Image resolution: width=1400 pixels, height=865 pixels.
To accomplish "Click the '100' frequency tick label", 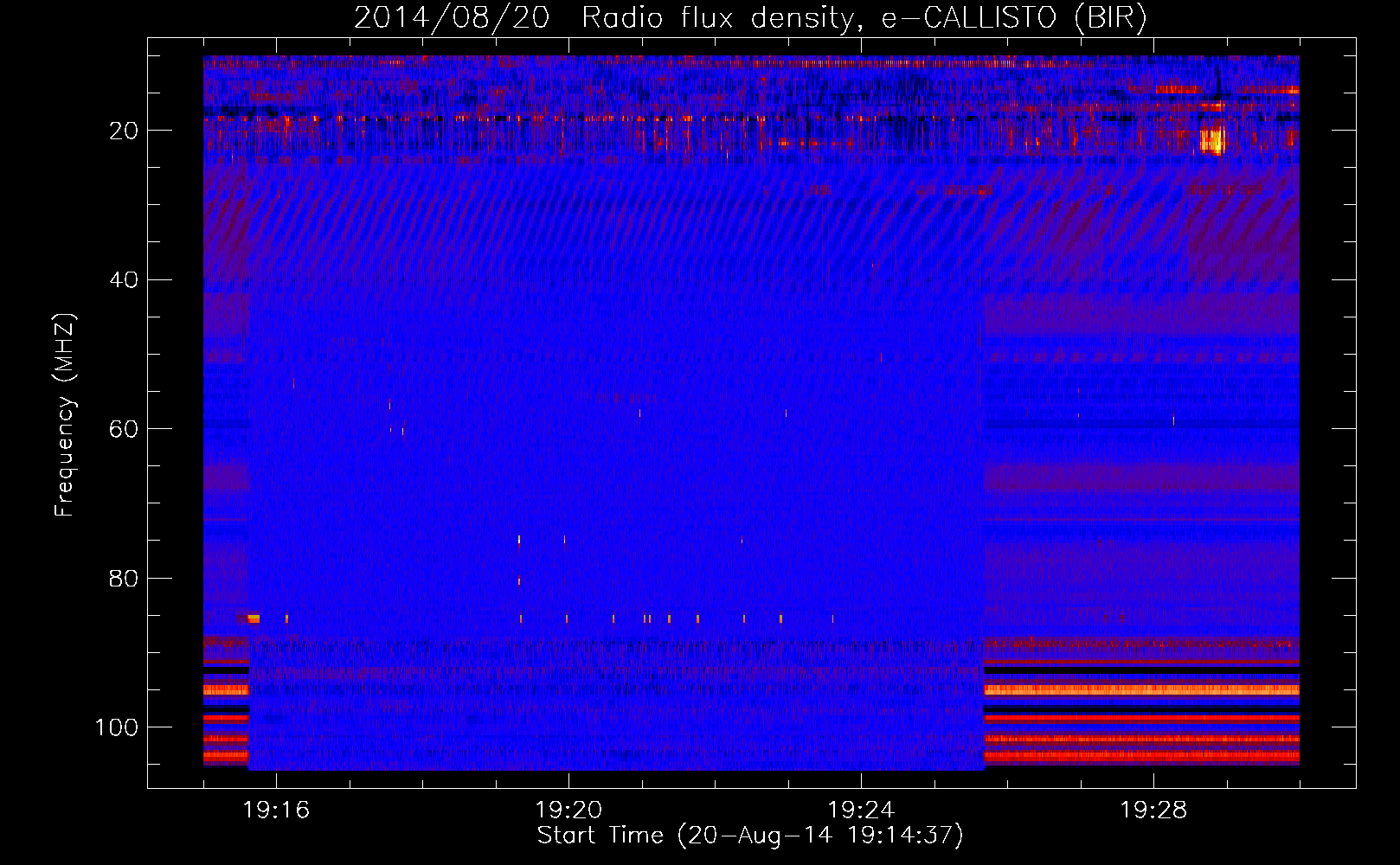I will click(x=117, y=727).
